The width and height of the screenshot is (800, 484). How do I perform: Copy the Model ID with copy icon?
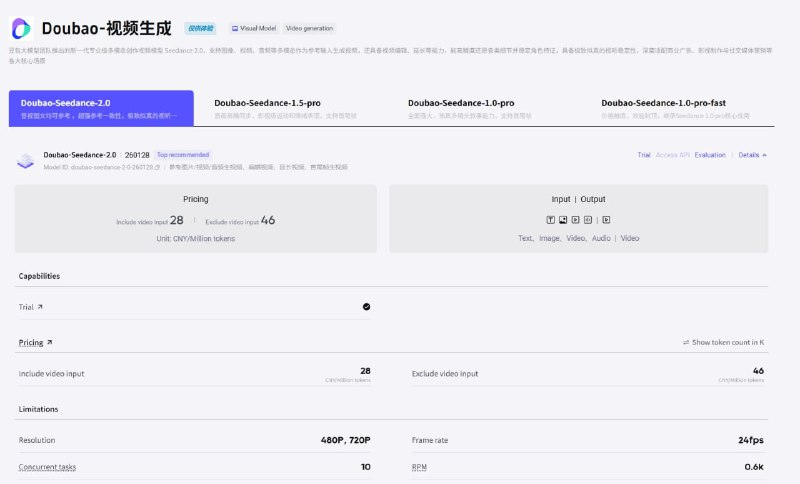coord(157,167)
